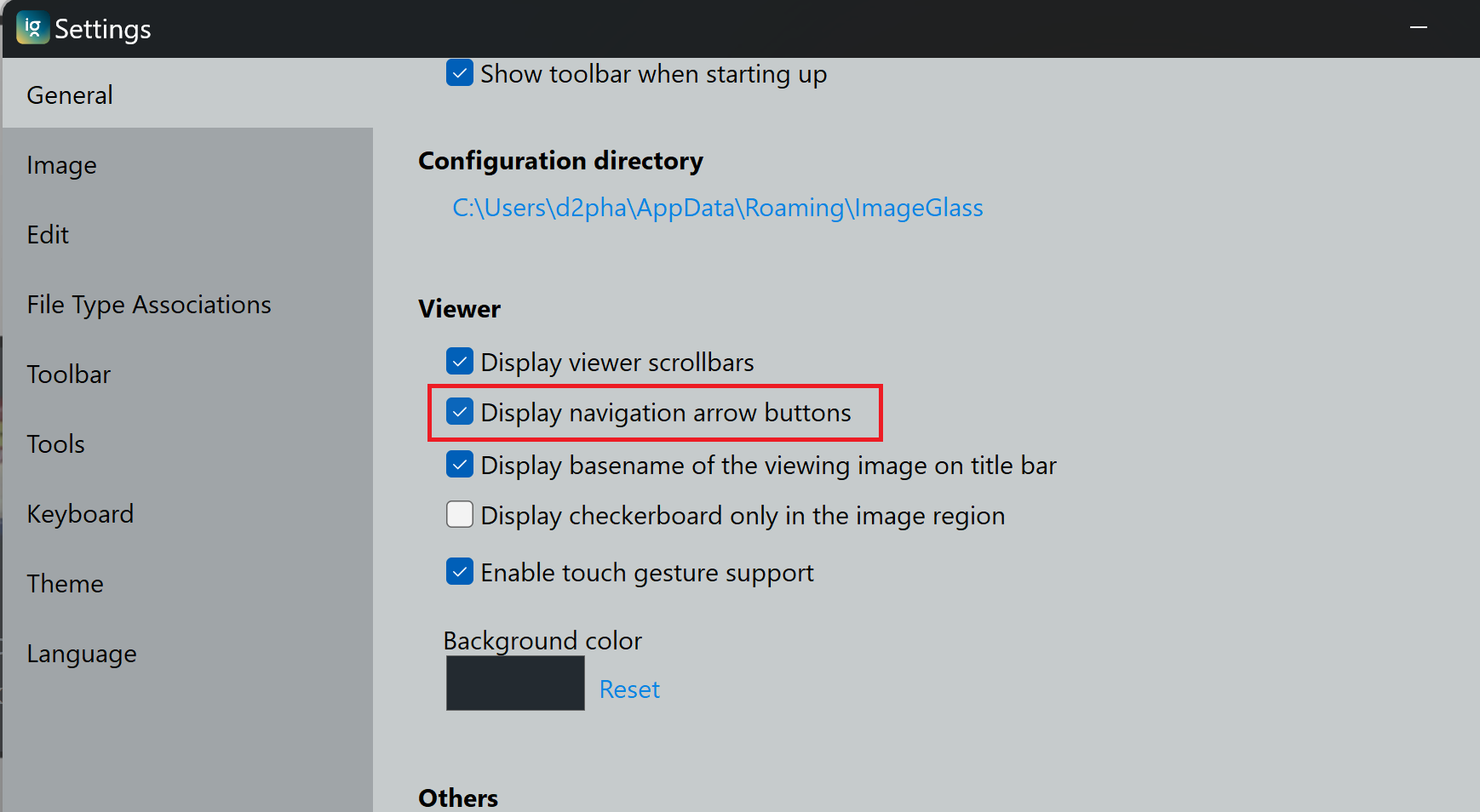
Task: Select File Type Associations settings
Action: (x=149, y=305)
